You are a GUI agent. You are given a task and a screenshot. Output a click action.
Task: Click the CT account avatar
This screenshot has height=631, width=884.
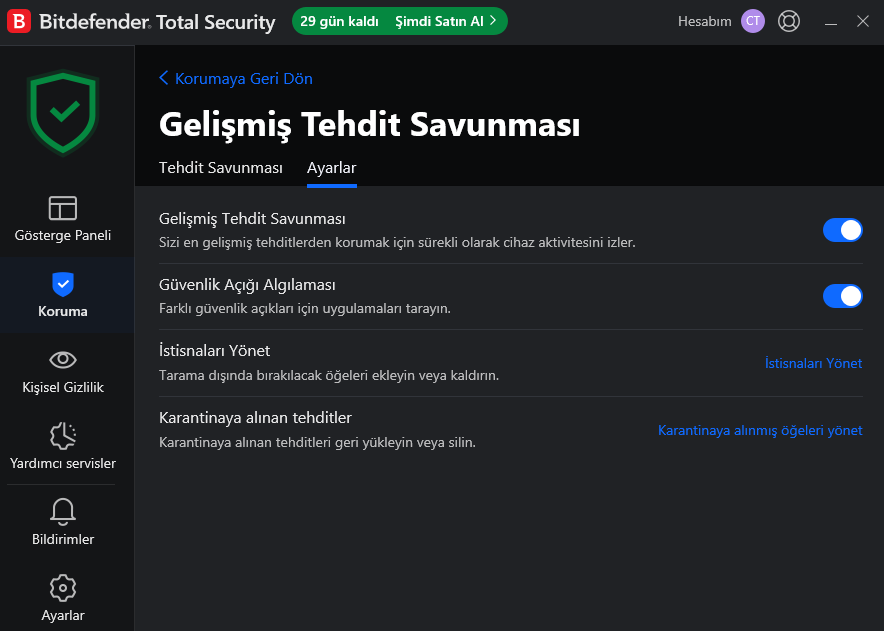753,21
